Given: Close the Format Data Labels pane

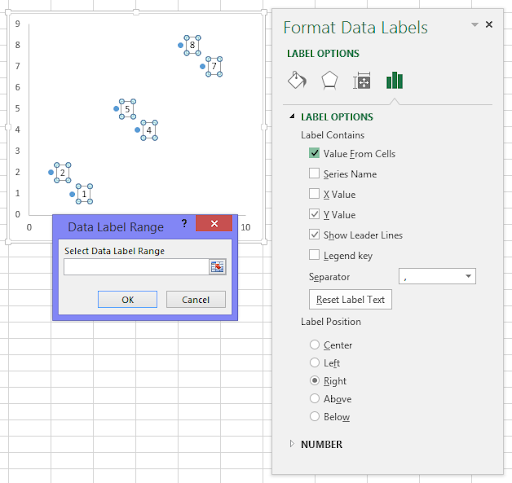Looking at the screenshot, I should coord(489,24).
